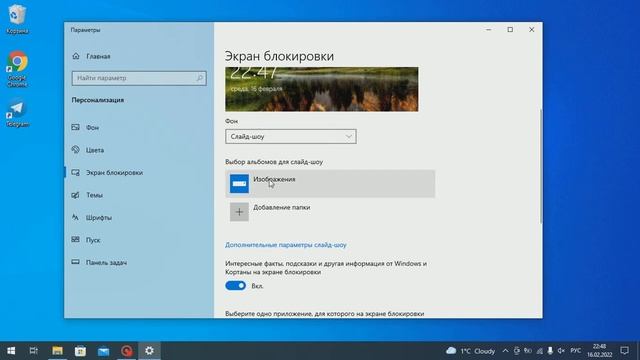The width and height of the screenshot is (640, 360).
Task: Switch the РУС input language
Action: (x=576, y=351)
